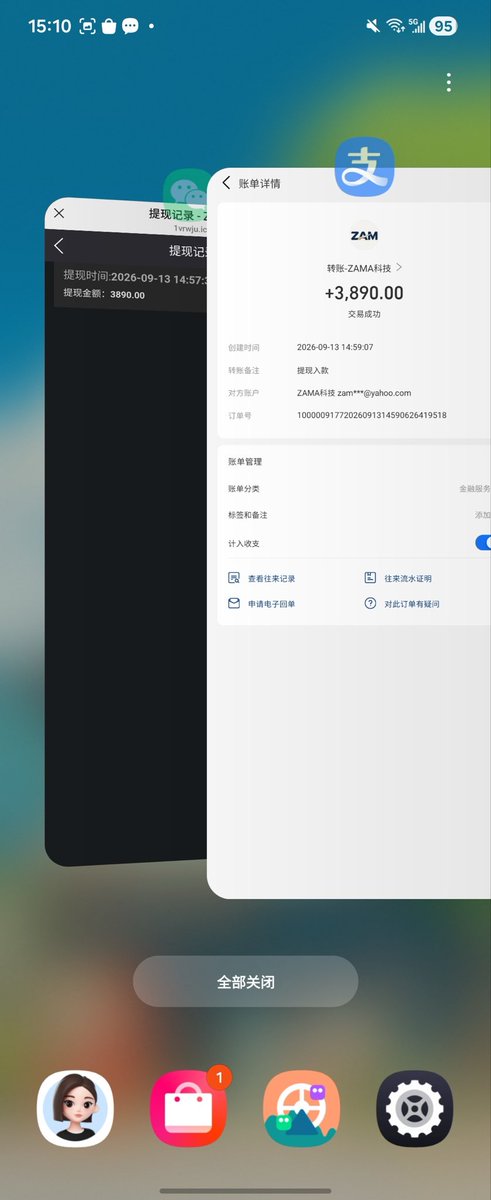Tap the question mark icon beside 对此订单有疑问
The width and height of the screenshot is (491, 1200).
370,604
